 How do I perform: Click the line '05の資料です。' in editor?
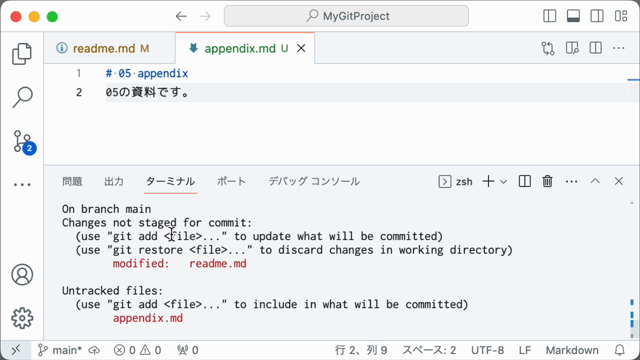[x=148, y=92]
